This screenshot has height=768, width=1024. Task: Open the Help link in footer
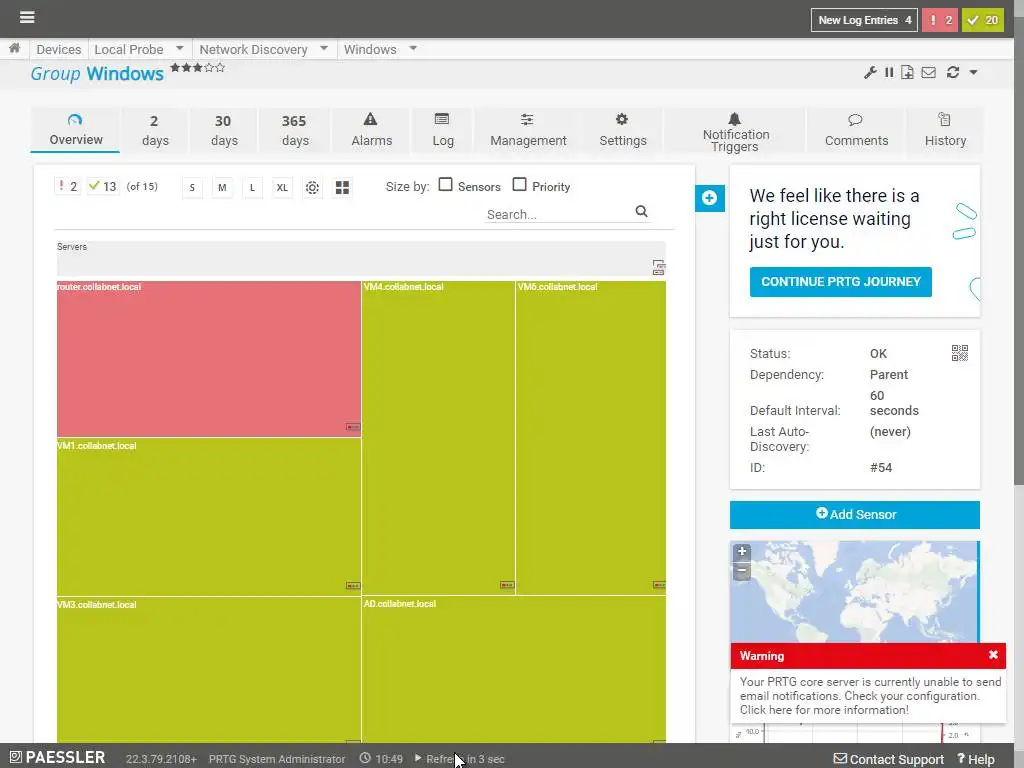click(x=976, y=759)
